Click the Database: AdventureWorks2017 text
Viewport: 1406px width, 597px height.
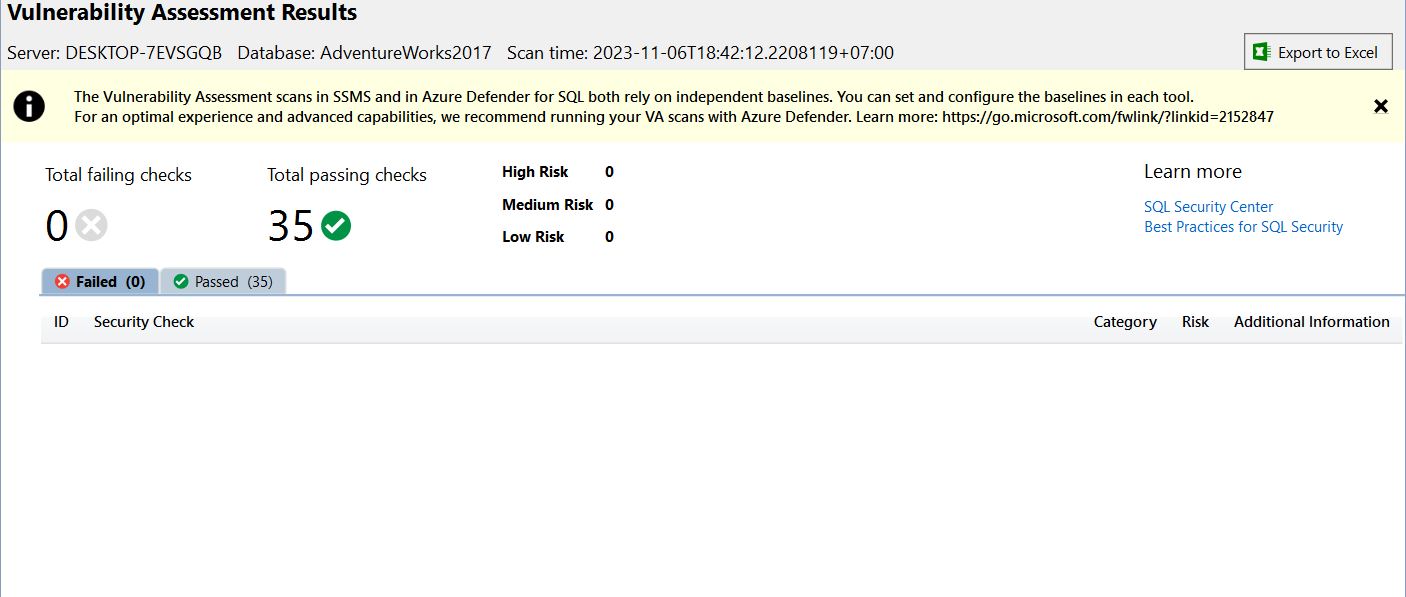pos(364,52)
